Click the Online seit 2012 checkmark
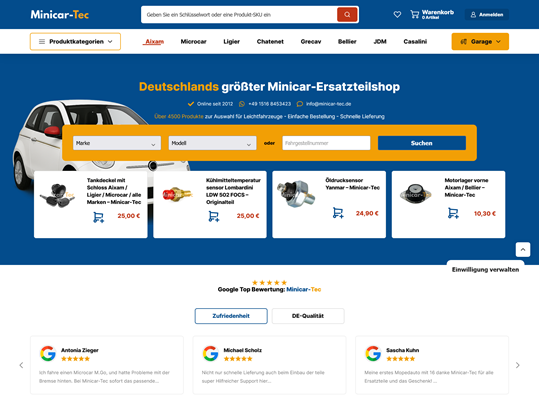The image size is (539, 405). pyautogui.click(x=190, y=104)
